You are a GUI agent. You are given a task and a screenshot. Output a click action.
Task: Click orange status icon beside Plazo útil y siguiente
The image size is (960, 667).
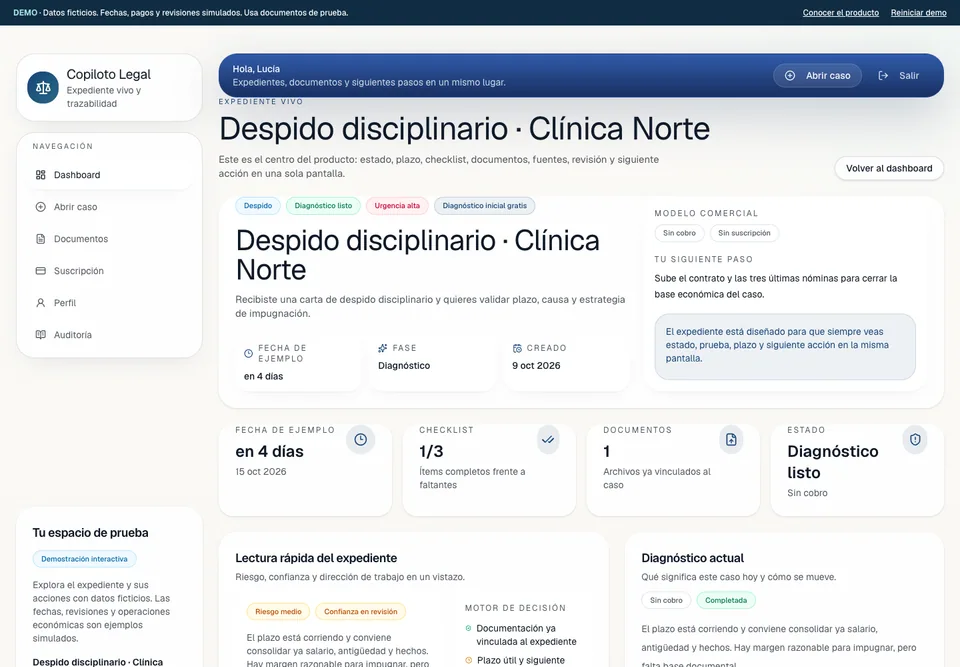468,660
